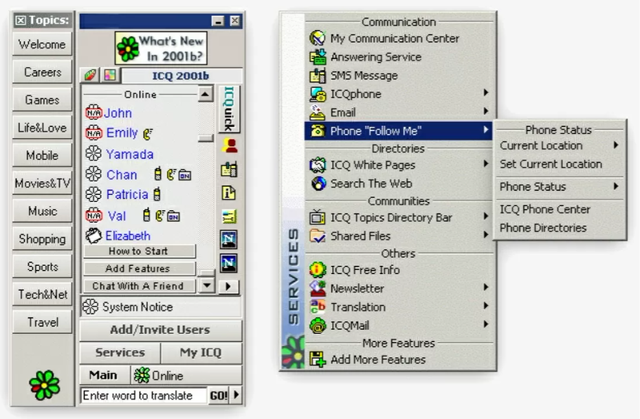
Task: Click the phone icon next to Emily
Action: click(148, 133)
